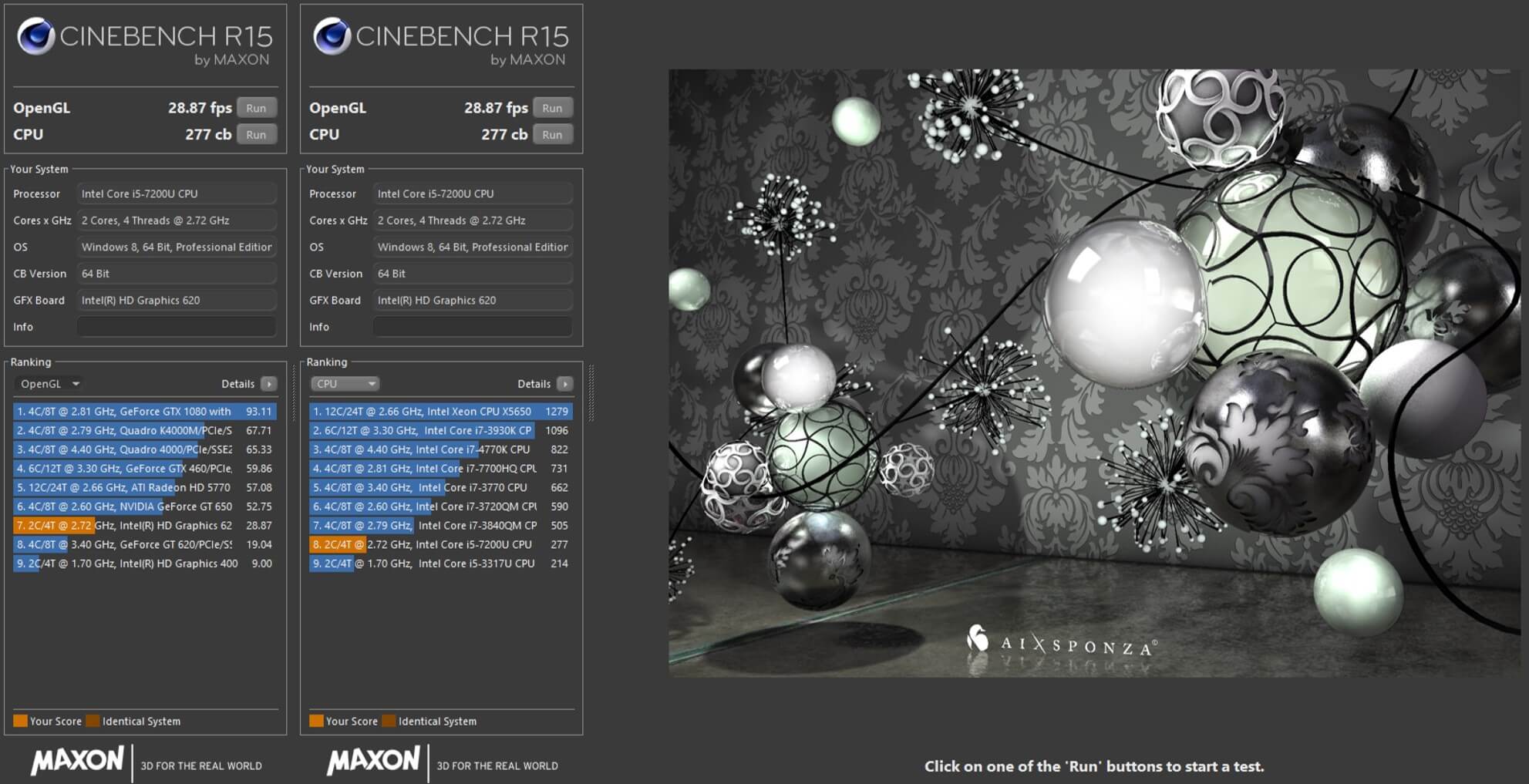Click the 28.87 fps OpenGL score in left panel

pyautogui.click(x=200, y=108)
